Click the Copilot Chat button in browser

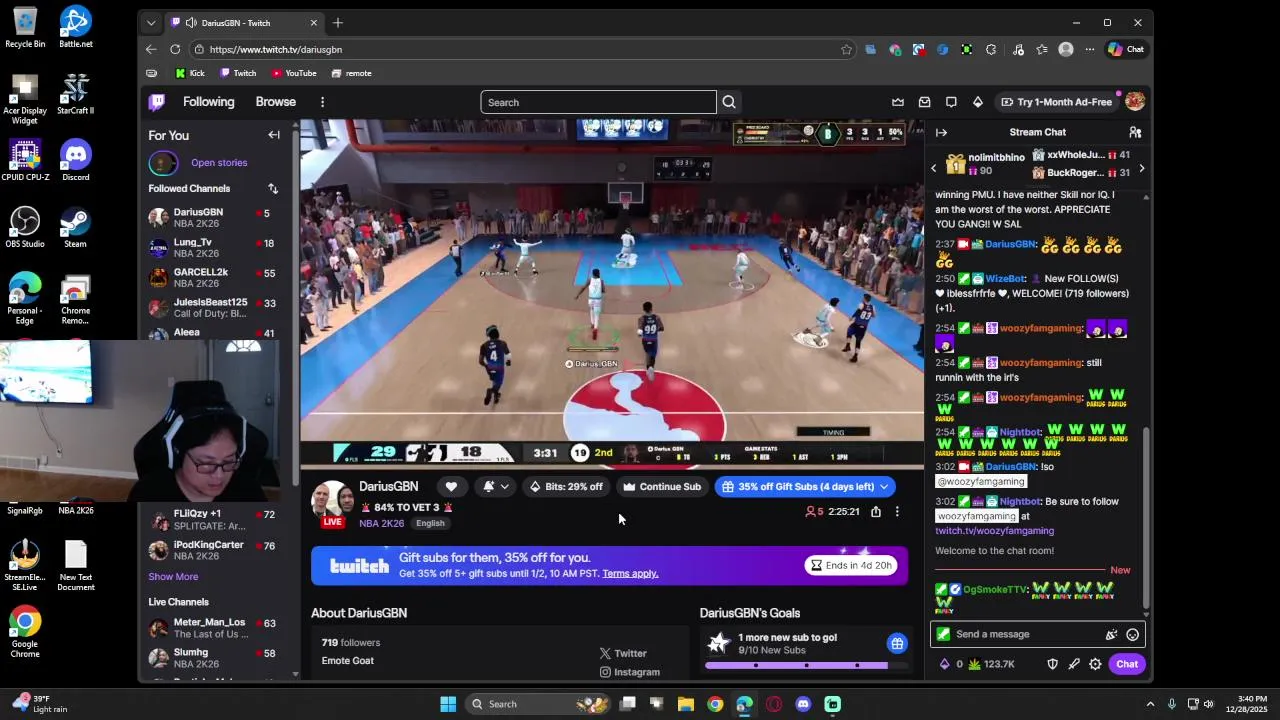[1126, 49]
